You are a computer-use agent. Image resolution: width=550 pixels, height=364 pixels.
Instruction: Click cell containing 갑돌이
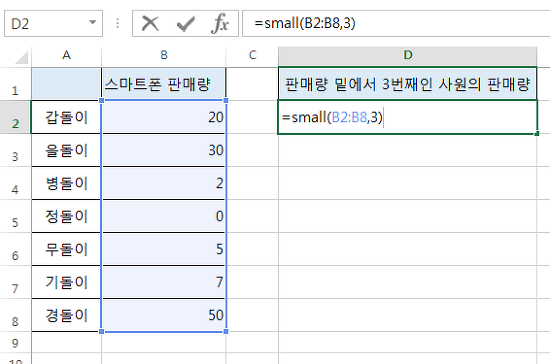66,117
